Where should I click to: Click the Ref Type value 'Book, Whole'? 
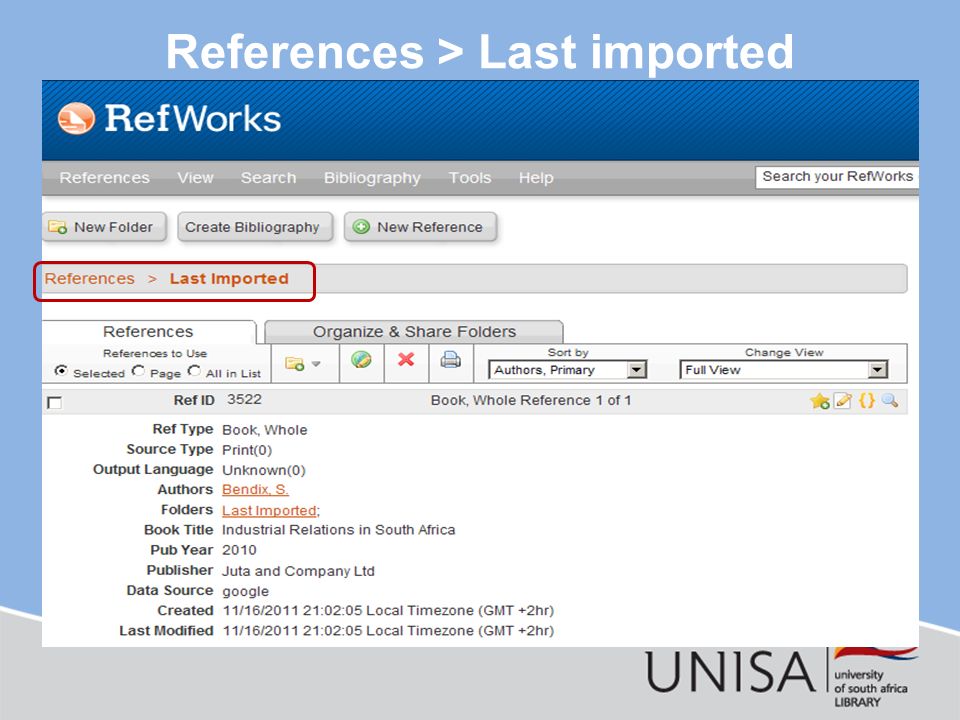264,430
